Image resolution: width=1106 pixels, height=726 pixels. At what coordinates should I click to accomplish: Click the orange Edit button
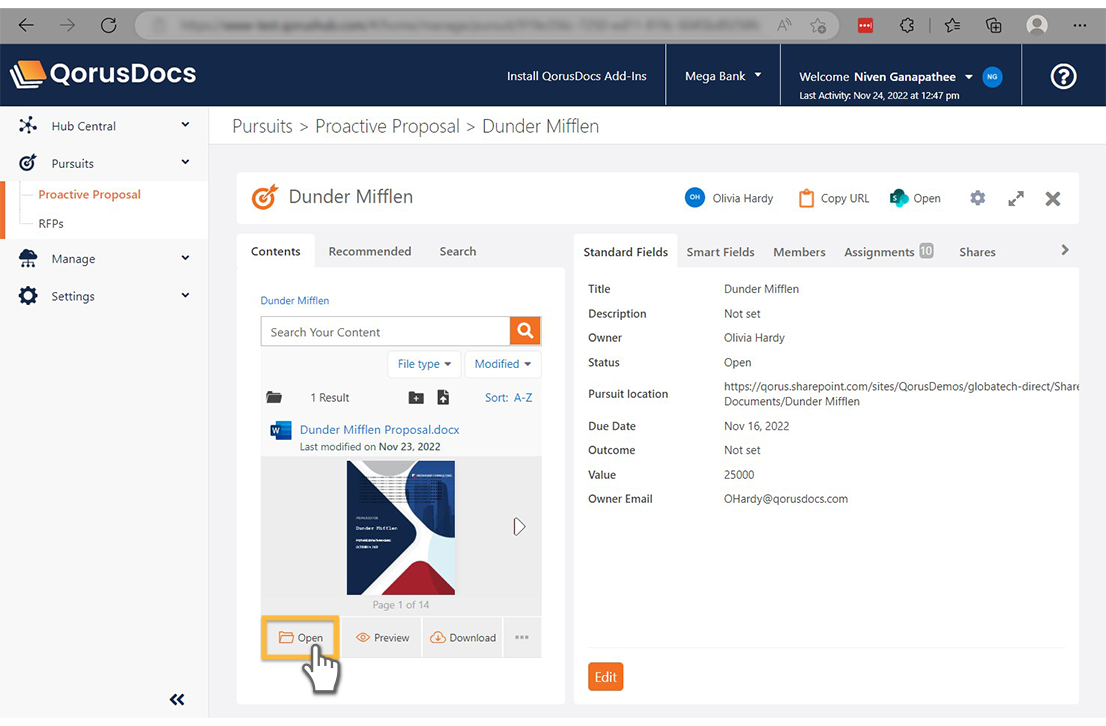(605, 677)
